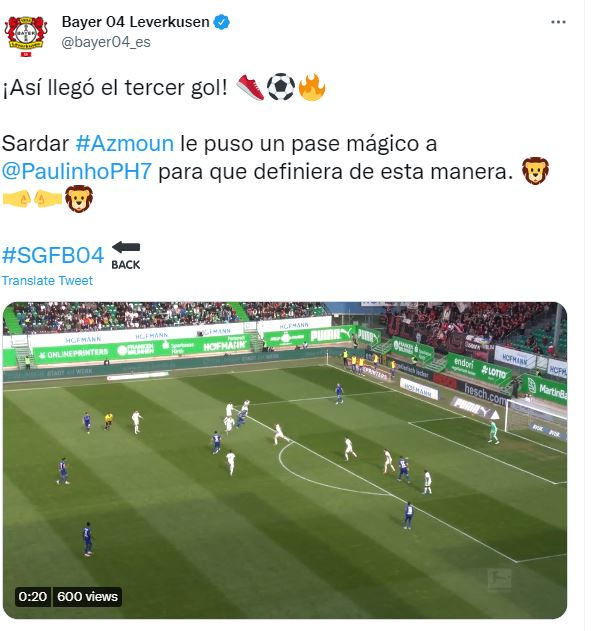Image resolution: width=600 pixels, height=631 pixels.
Task: Click the blue verified badge
Action: [221, 22]
